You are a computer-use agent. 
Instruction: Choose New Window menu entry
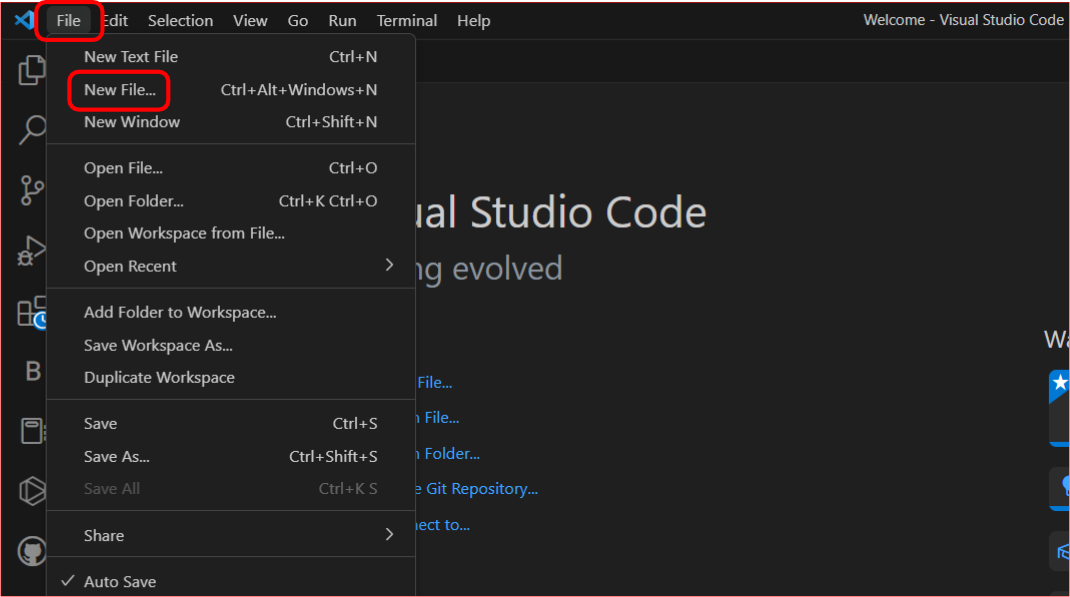(x=231, y=121)
